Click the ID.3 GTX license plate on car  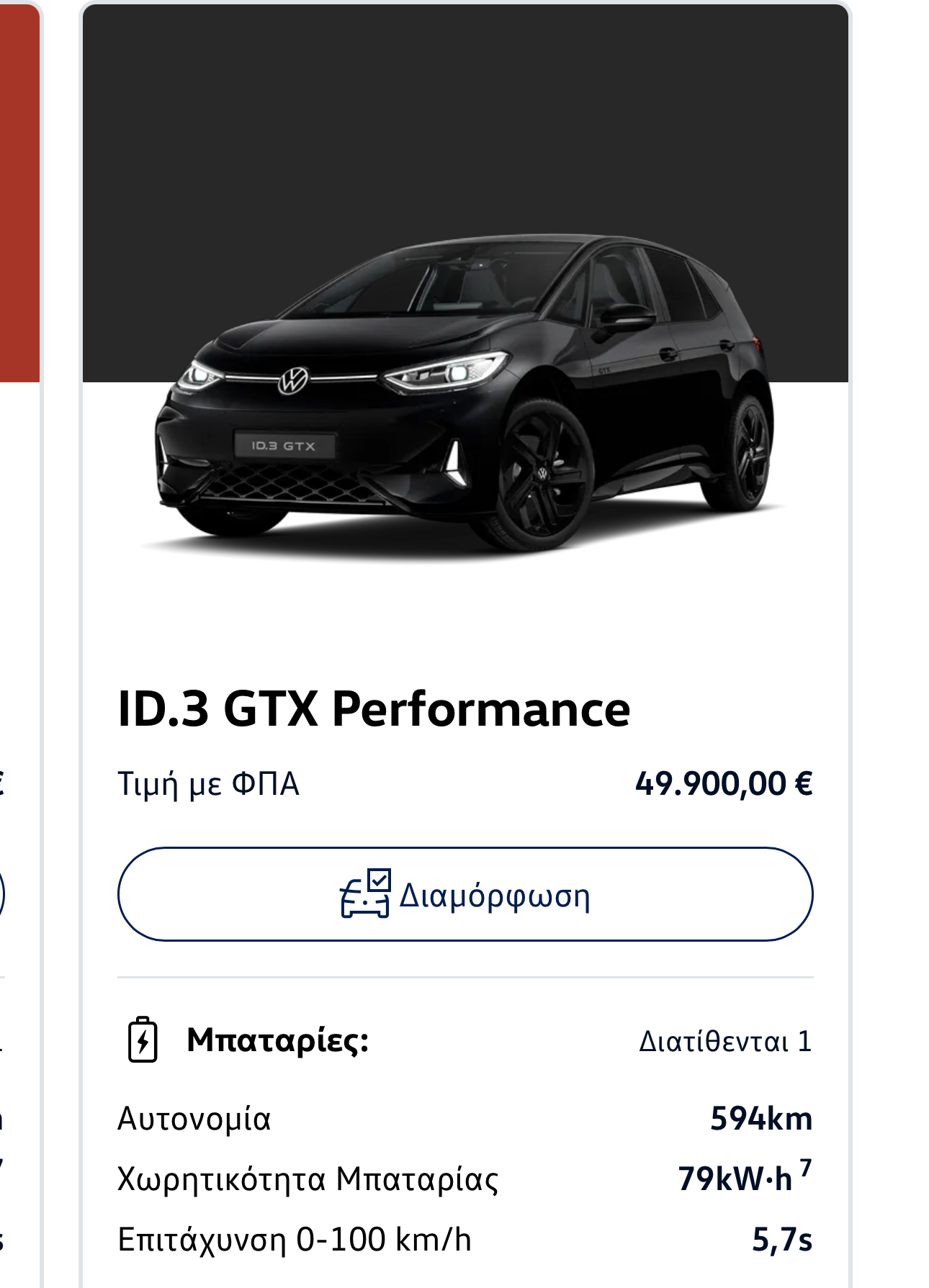tap(284, 446)
